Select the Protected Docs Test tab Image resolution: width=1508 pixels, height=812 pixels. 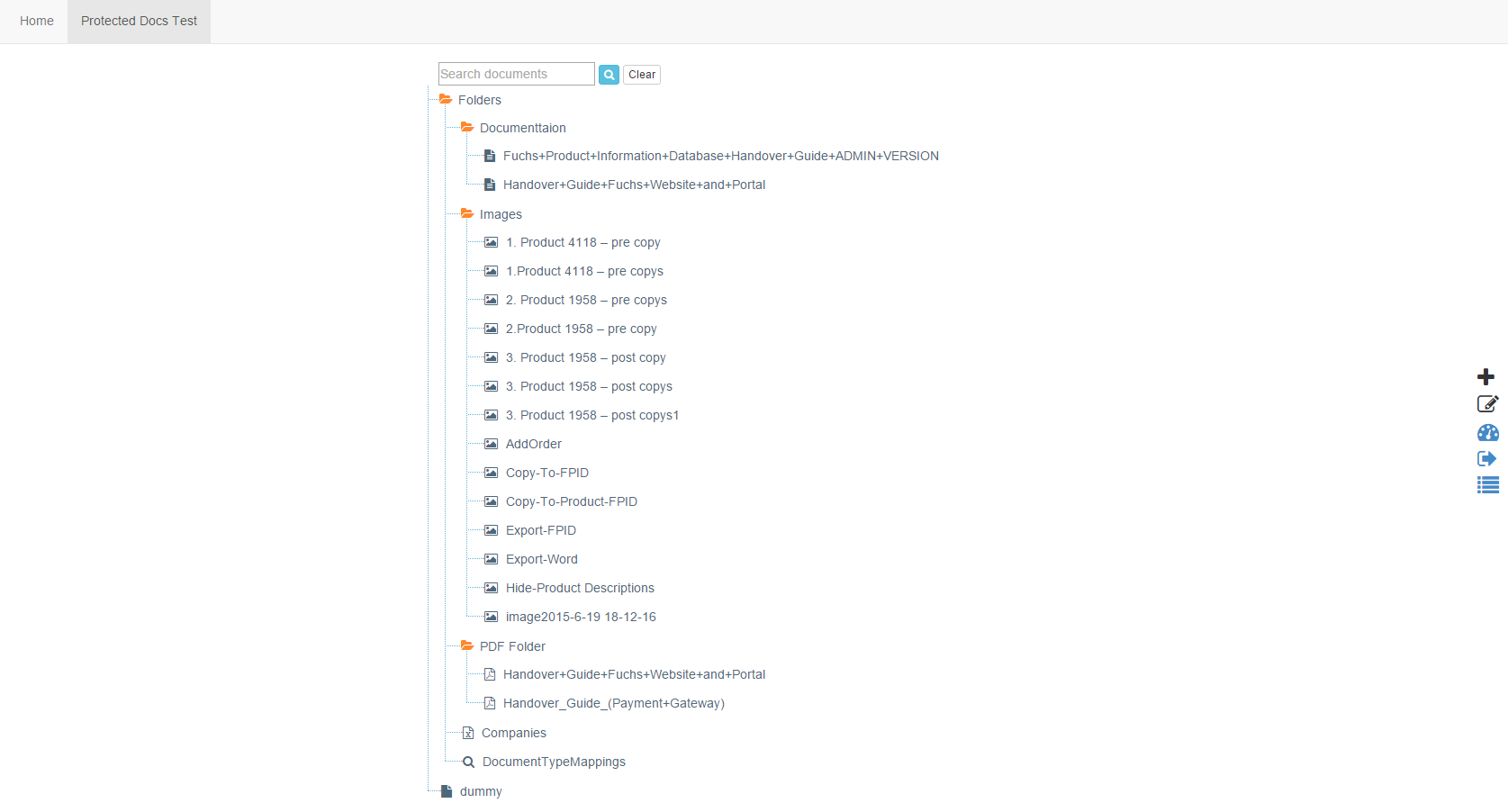pos(139,21)
